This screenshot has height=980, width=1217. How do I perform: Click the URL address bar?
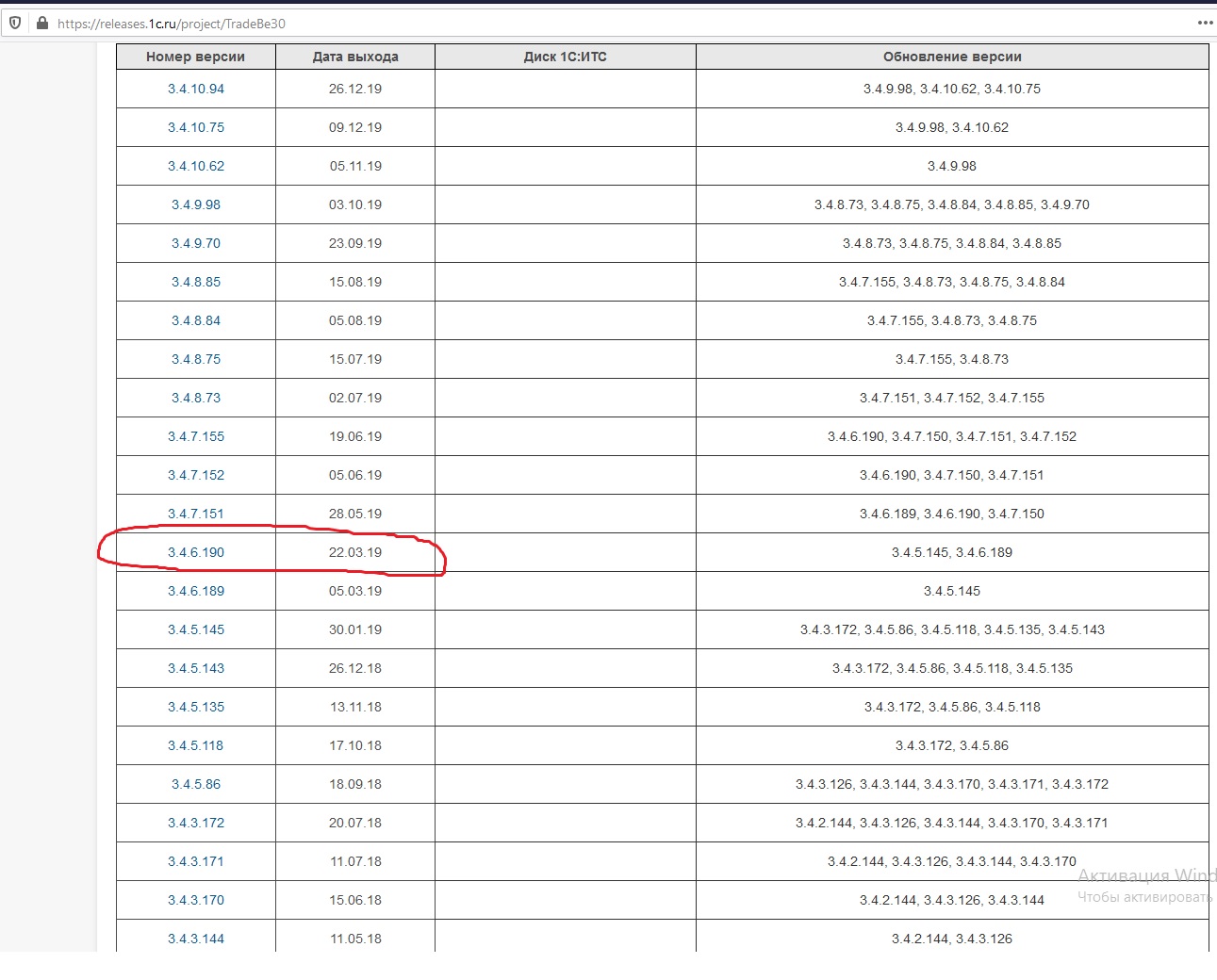coord(603,24)
